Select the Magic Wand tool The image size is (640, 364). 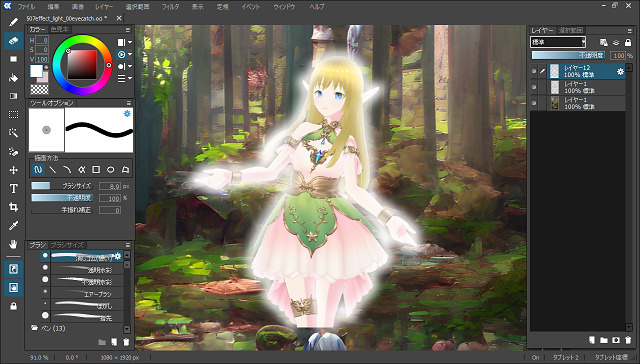pyautogui.click(x=13, y=133)
